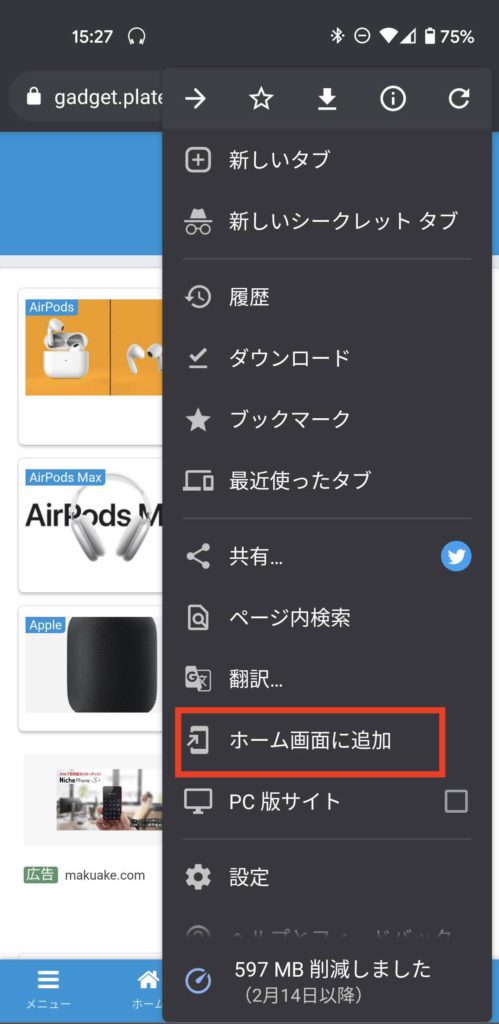499x1024 pixels.
Task: Open page info circle icon
Action: click(393, 99)
